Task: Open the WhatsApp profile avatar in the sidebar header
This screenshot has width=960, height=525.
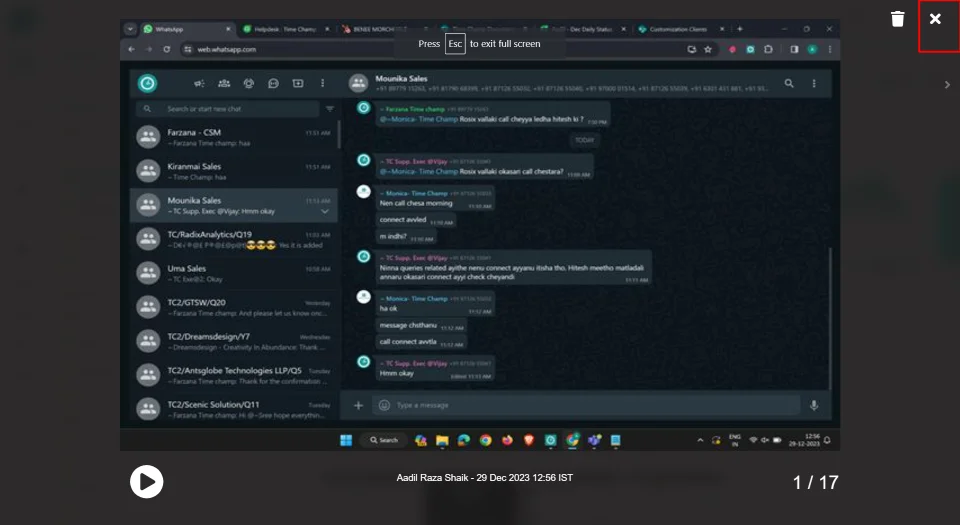Action: tap(147, 83)
